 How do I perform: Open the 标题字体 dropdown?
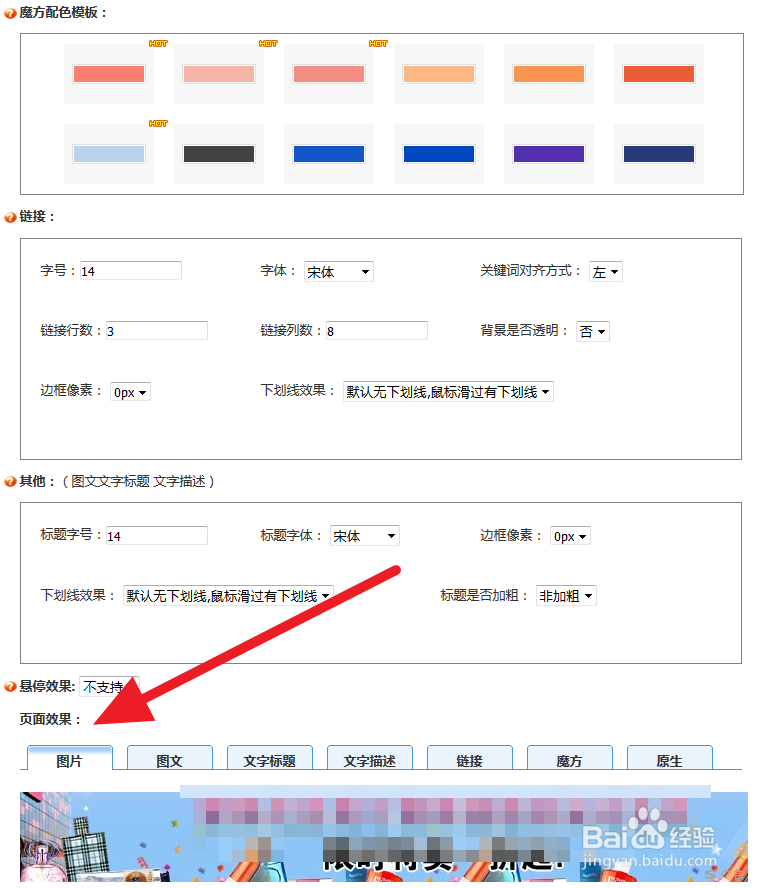click(365, 536)
